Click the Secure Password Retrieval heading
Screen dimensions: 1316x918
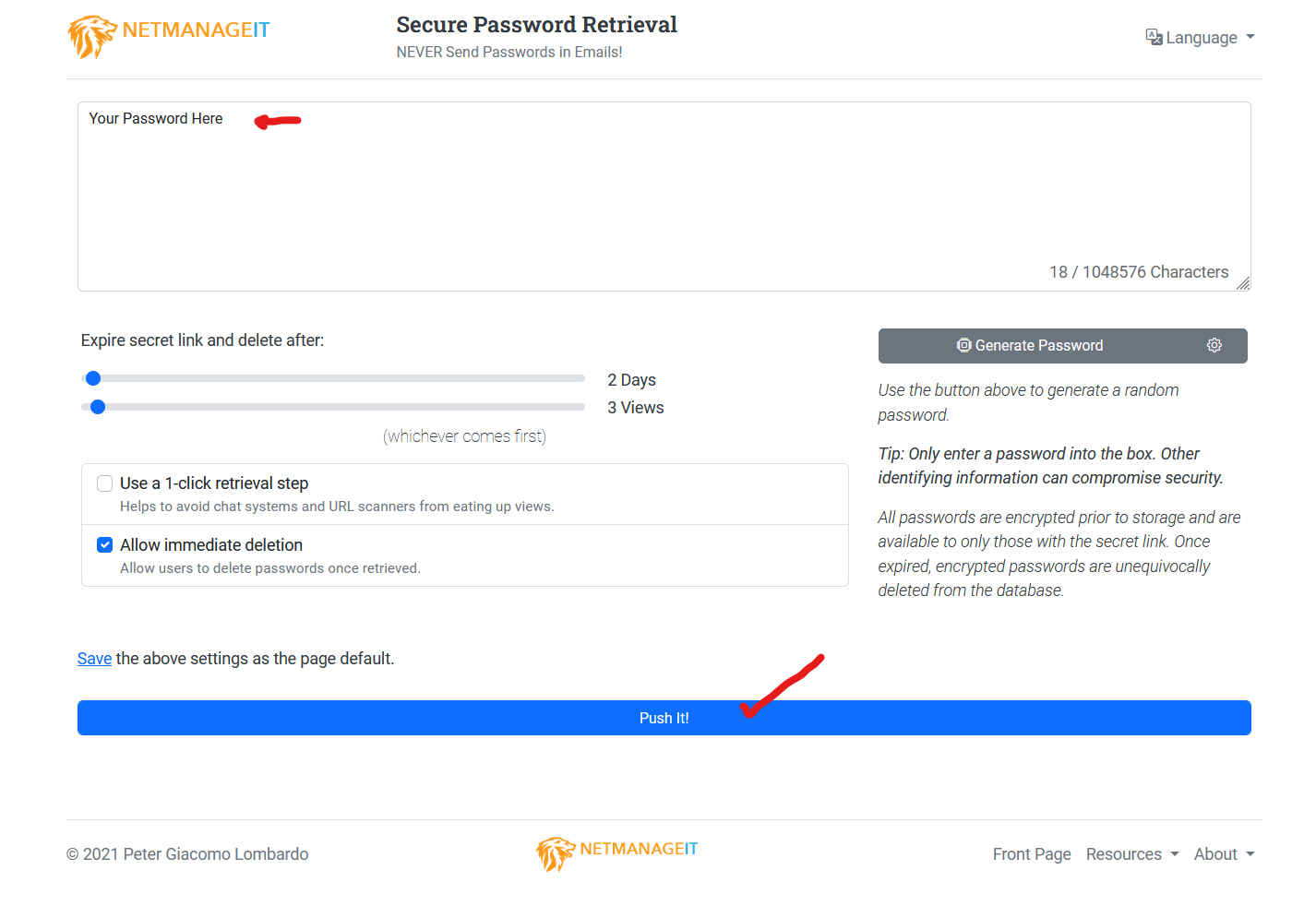click(536, 25)
